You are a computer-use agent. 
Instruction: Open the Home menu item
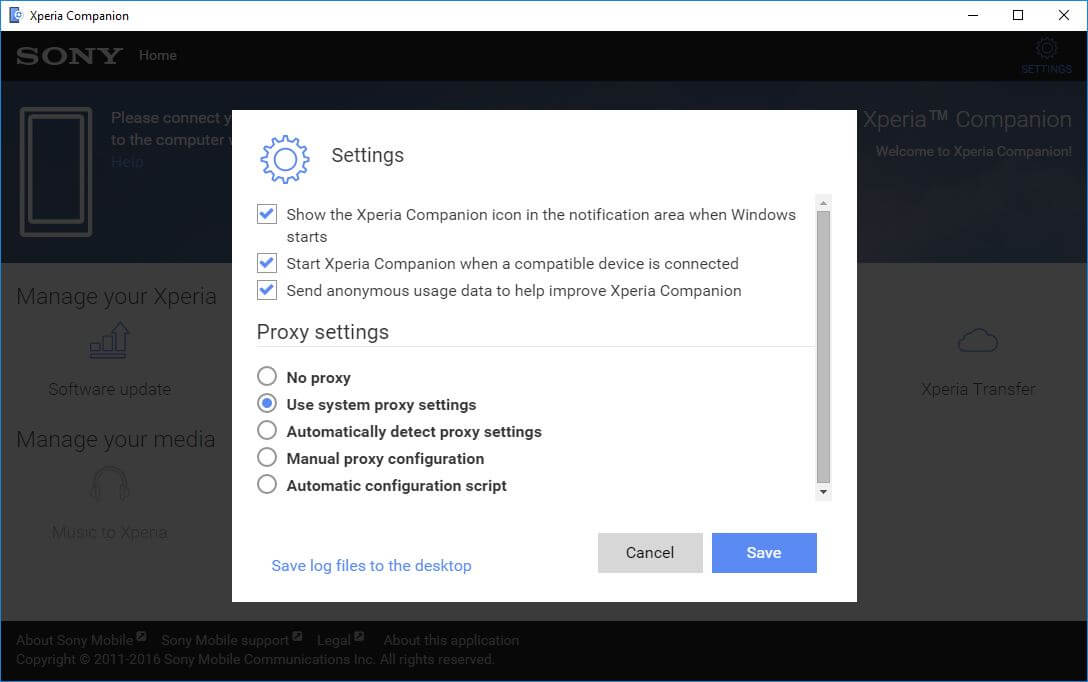[x=158, y=56]
